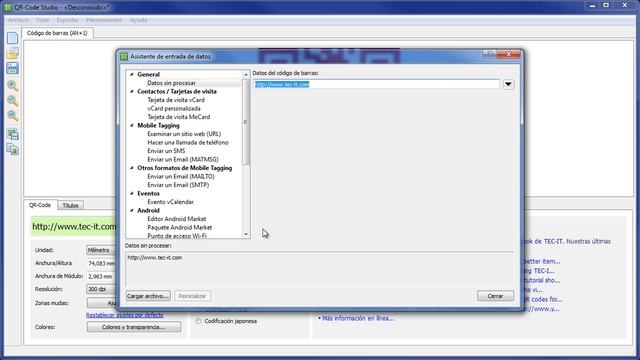Select Tarjeta de visita MeCard item
Image resolution: width=640 pixels, height=360 pixels.
tap(179, 117)
